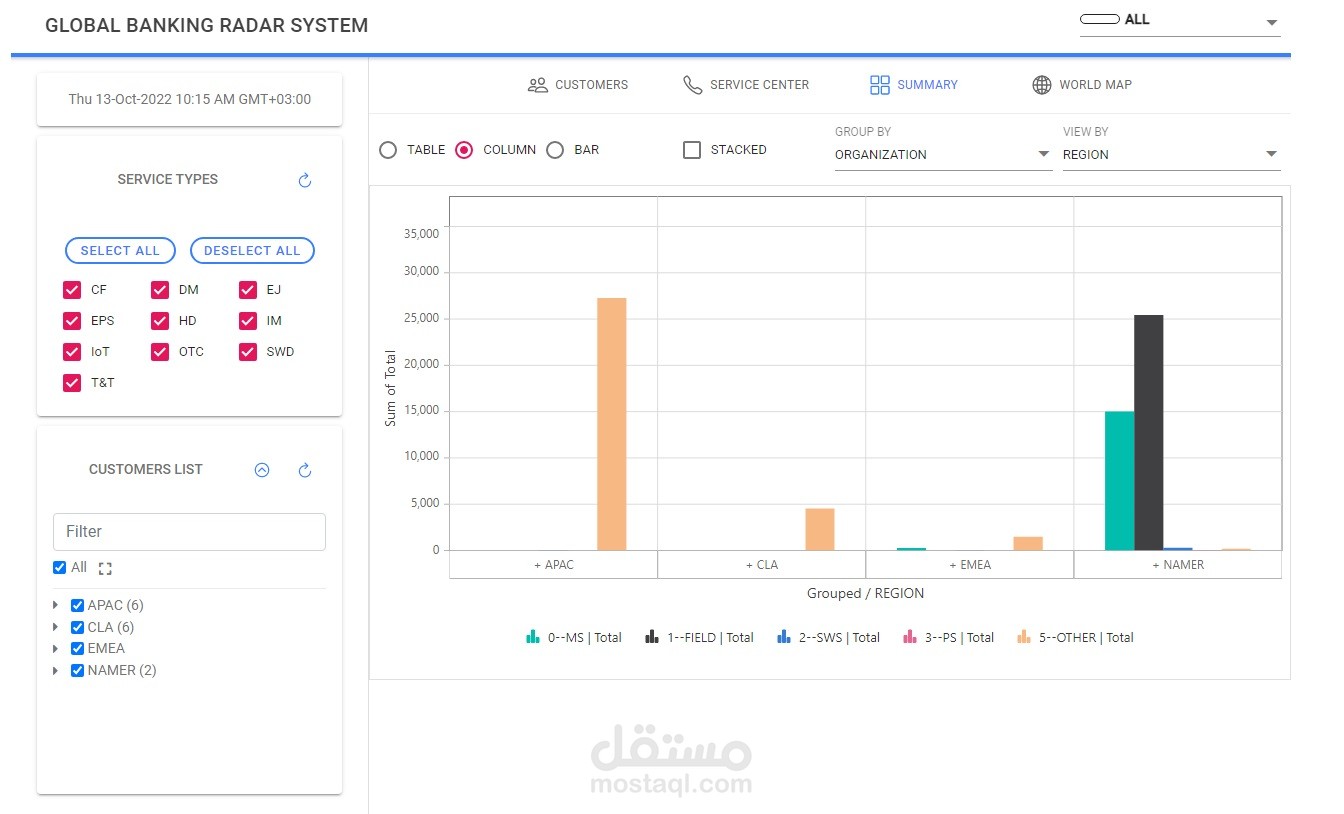Toggle the ALL switch at top right
Viewport: 1344px width, 814px height.
tap(1099, 18)
